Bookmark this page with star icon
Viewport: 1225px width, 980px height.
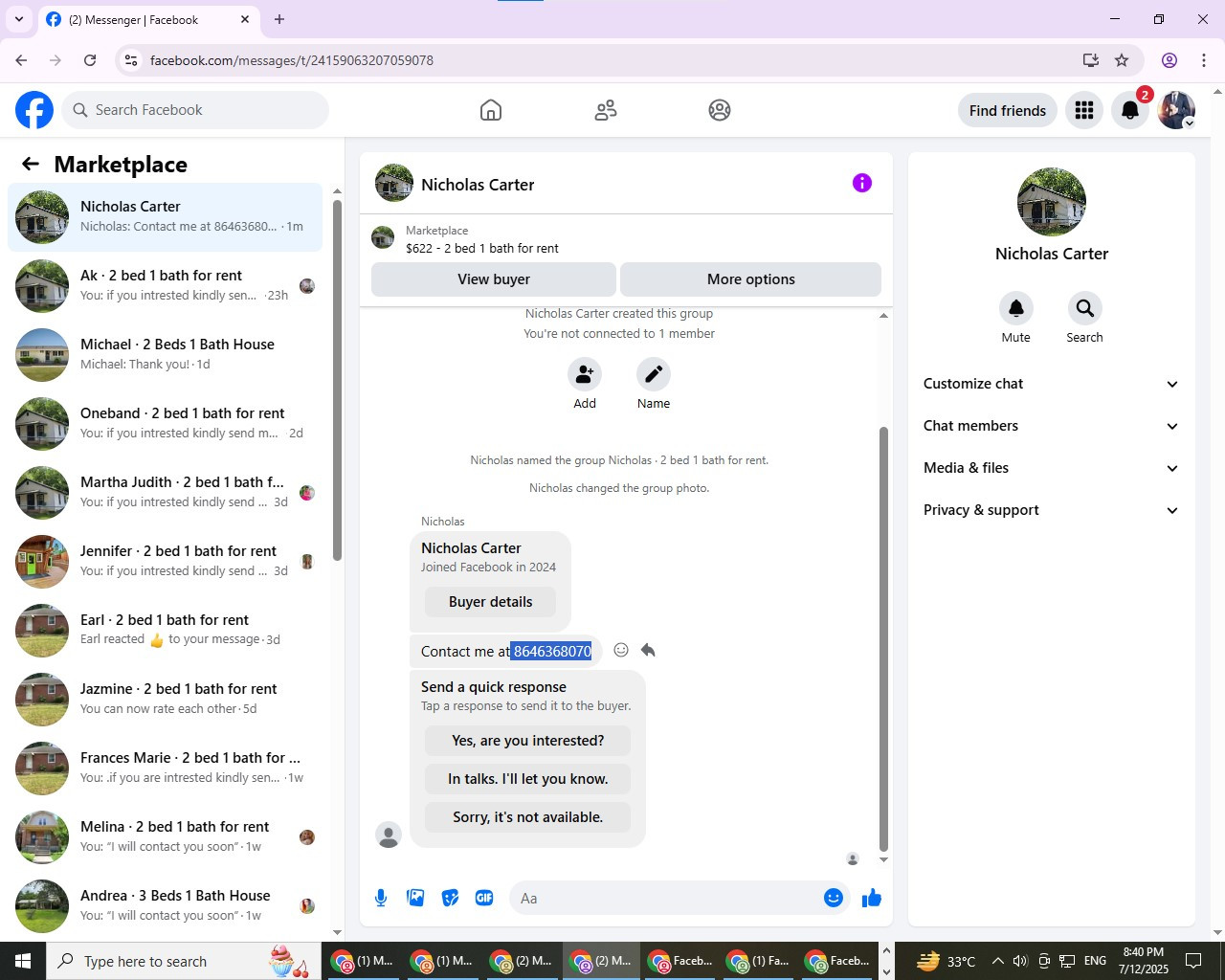coord(1122,60)
